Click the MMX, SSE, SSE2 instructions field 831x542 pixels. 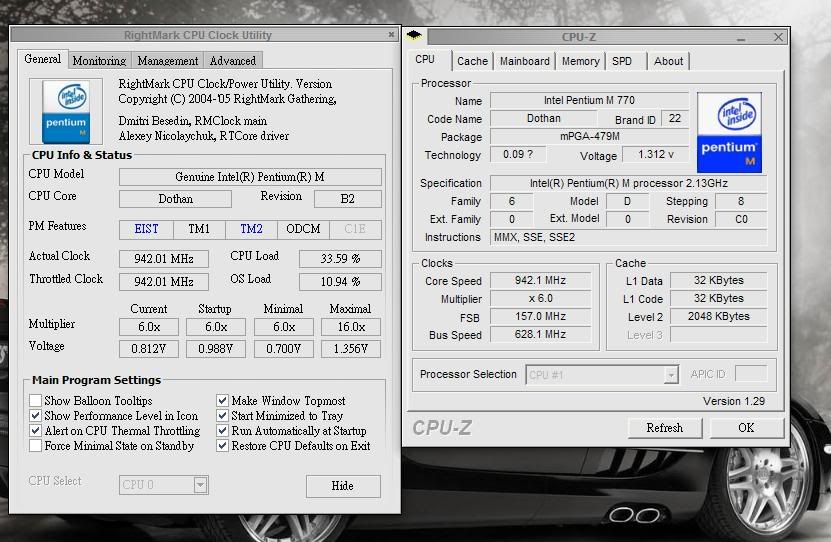629,237
